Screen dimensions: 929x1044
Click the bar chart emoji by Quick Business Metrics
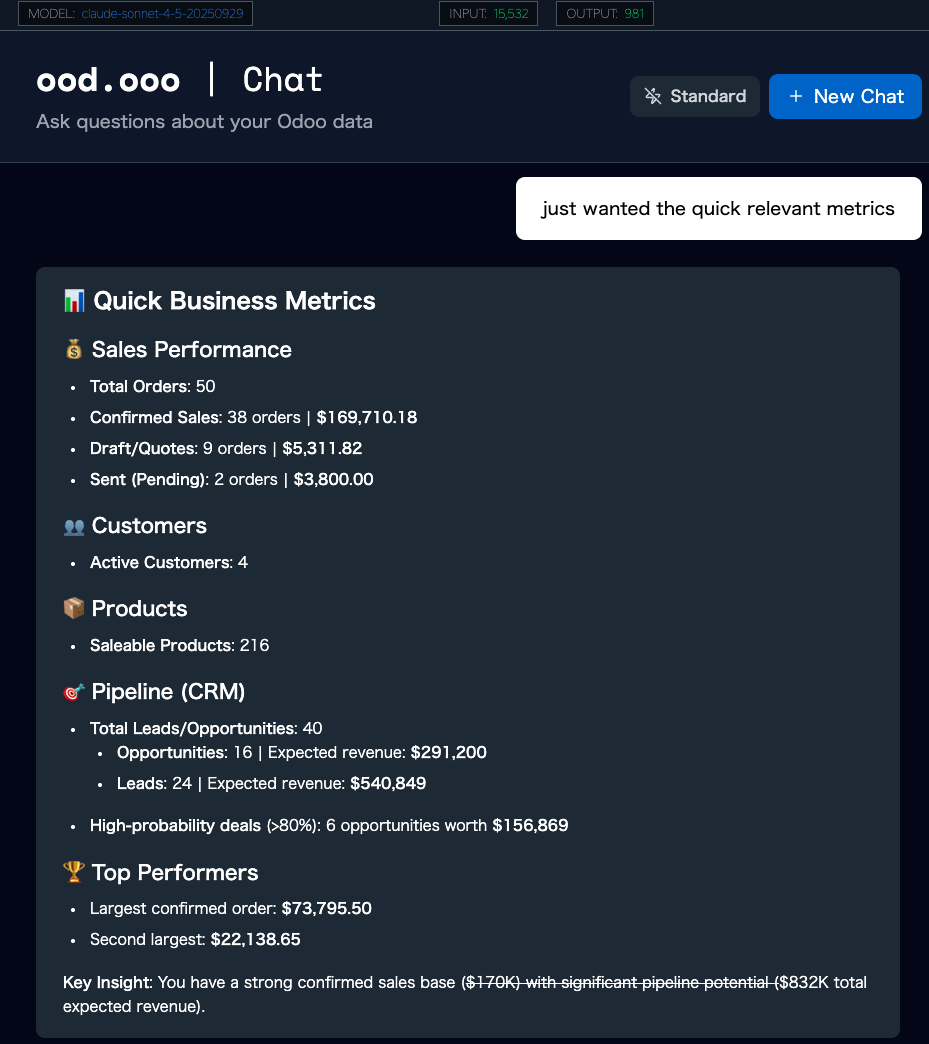coord(74,300)
